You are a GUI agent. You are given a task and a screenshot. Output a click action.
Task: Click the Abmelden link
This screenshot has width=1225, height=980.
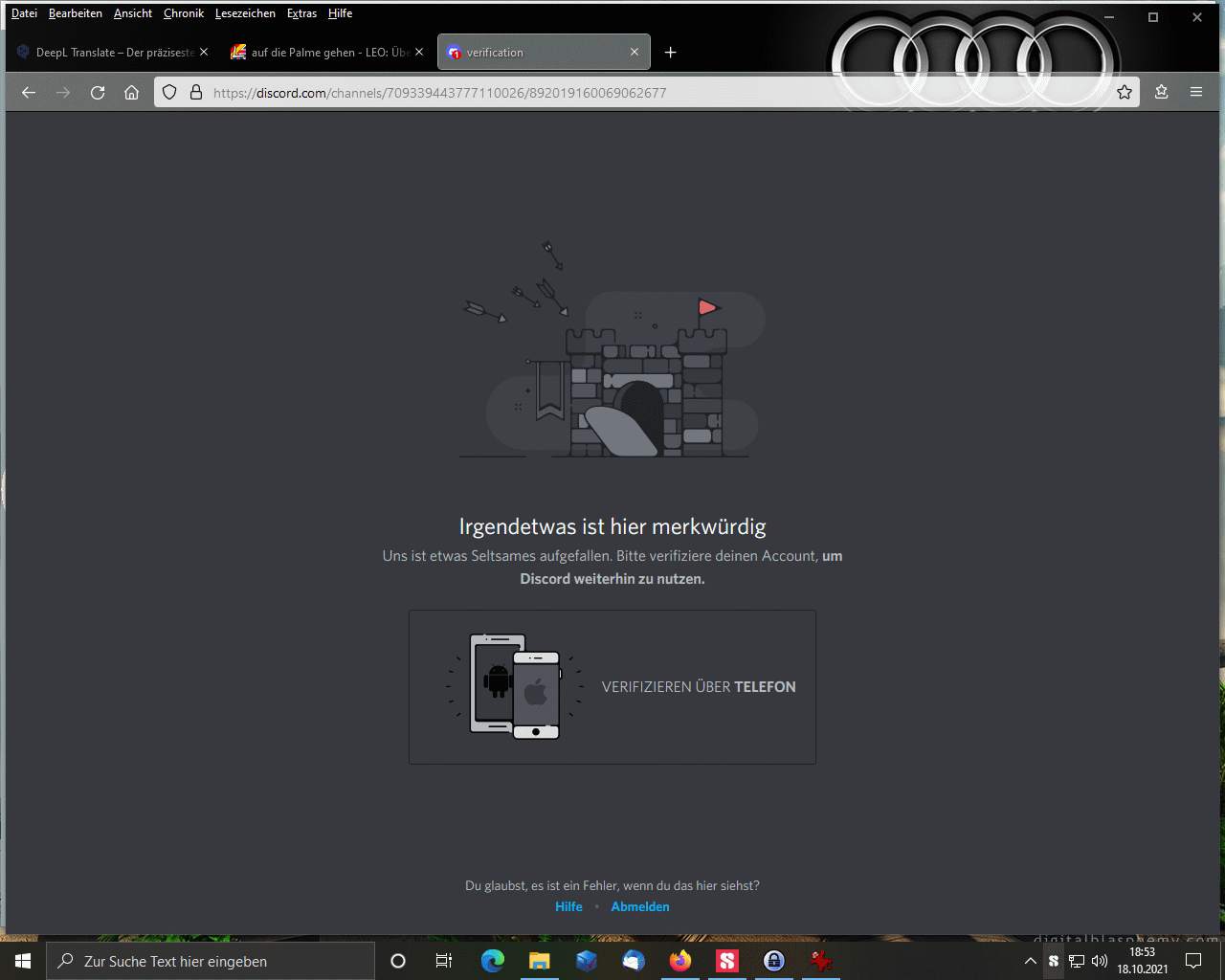tap(640, 906)
